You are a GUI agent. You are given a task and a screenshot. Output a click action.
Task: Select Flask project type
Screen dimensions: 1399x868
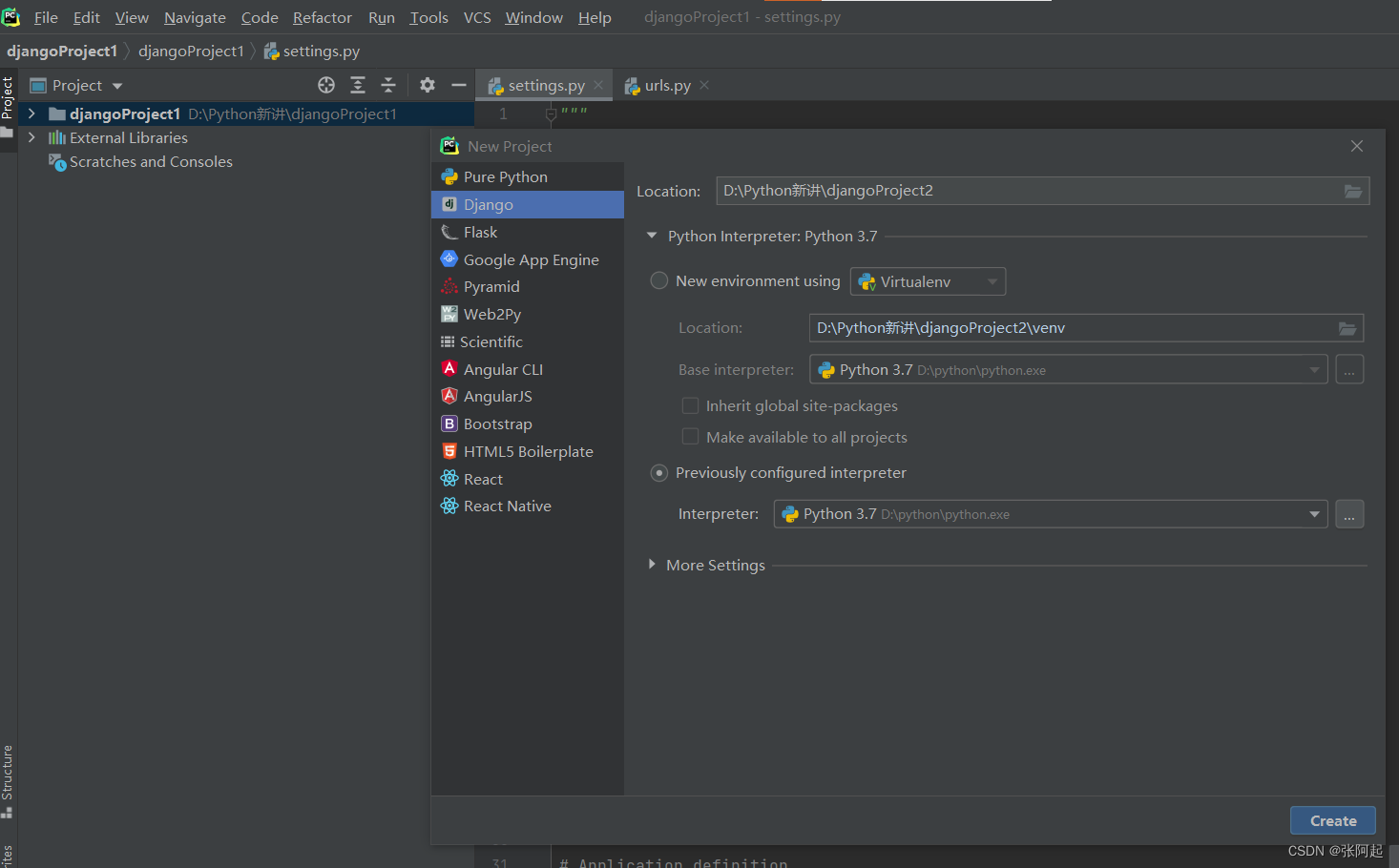tap(528, 232)
